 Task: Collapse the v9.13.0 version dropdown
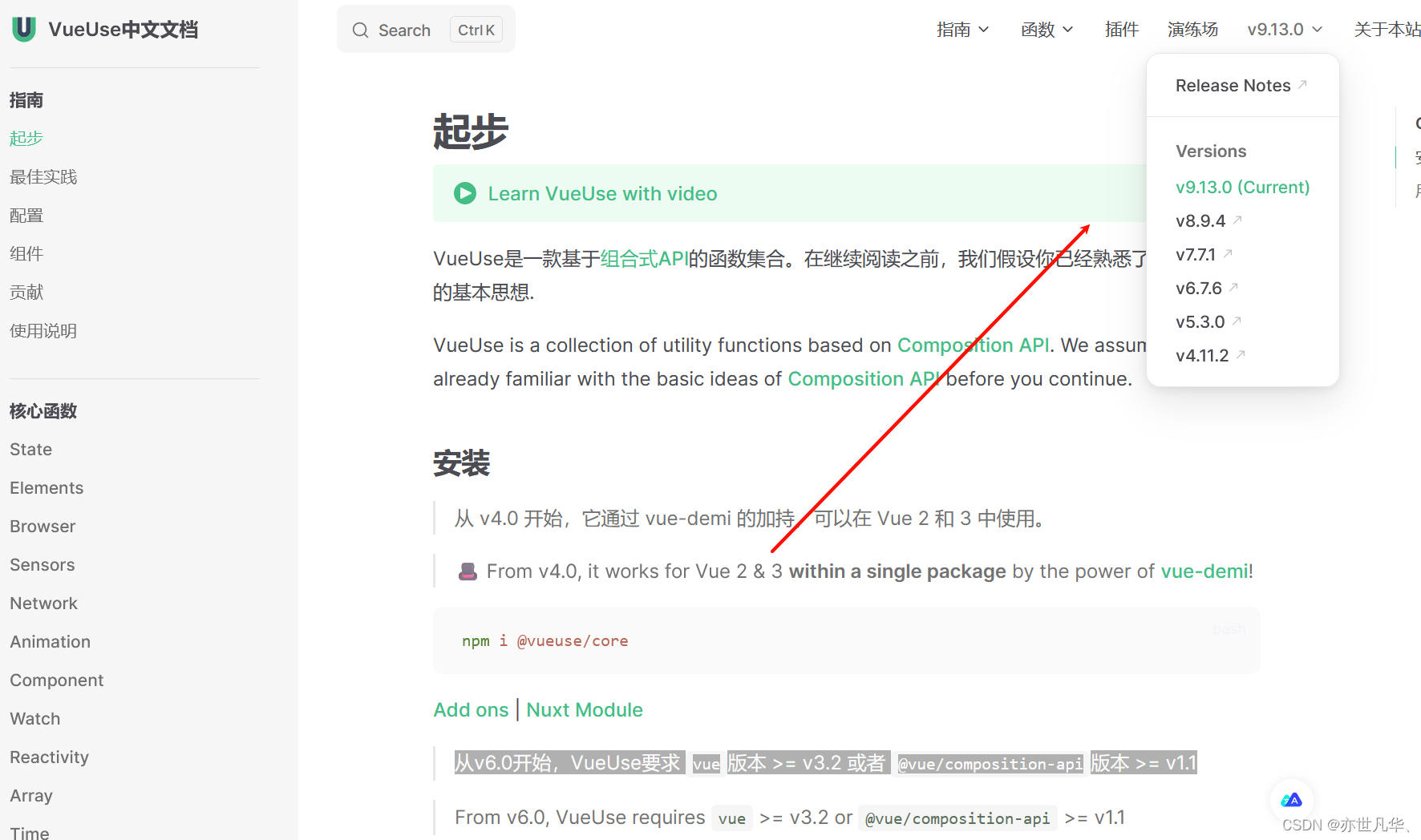(x=1285, y=30)
